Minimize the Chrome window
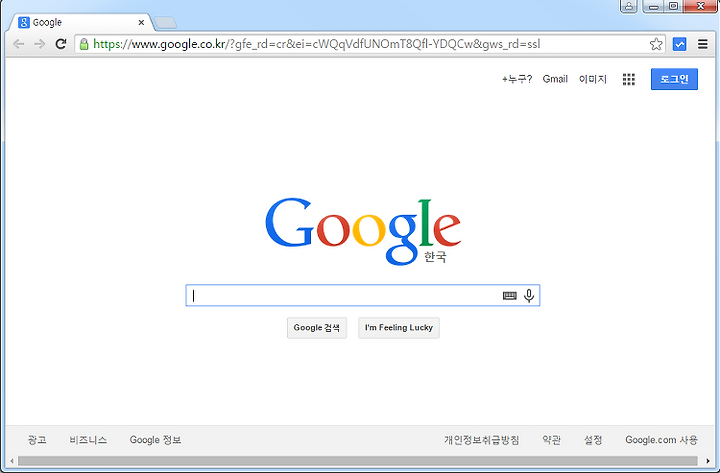The width and height of the screenshot is (720, 473). (653, 6)
